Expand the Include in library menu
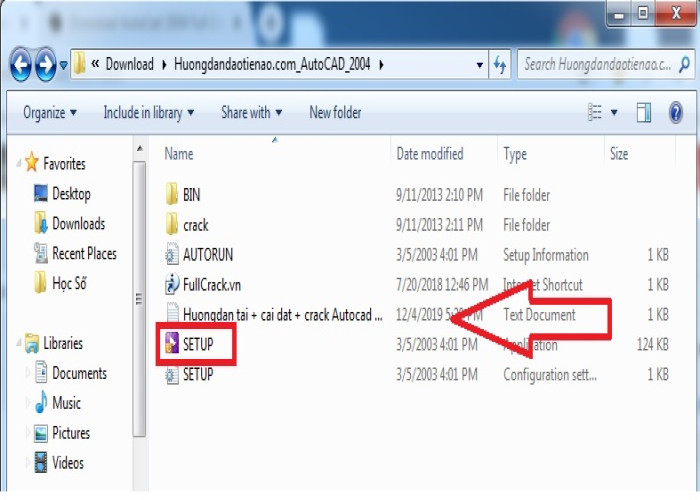 (x=149, y=113)
